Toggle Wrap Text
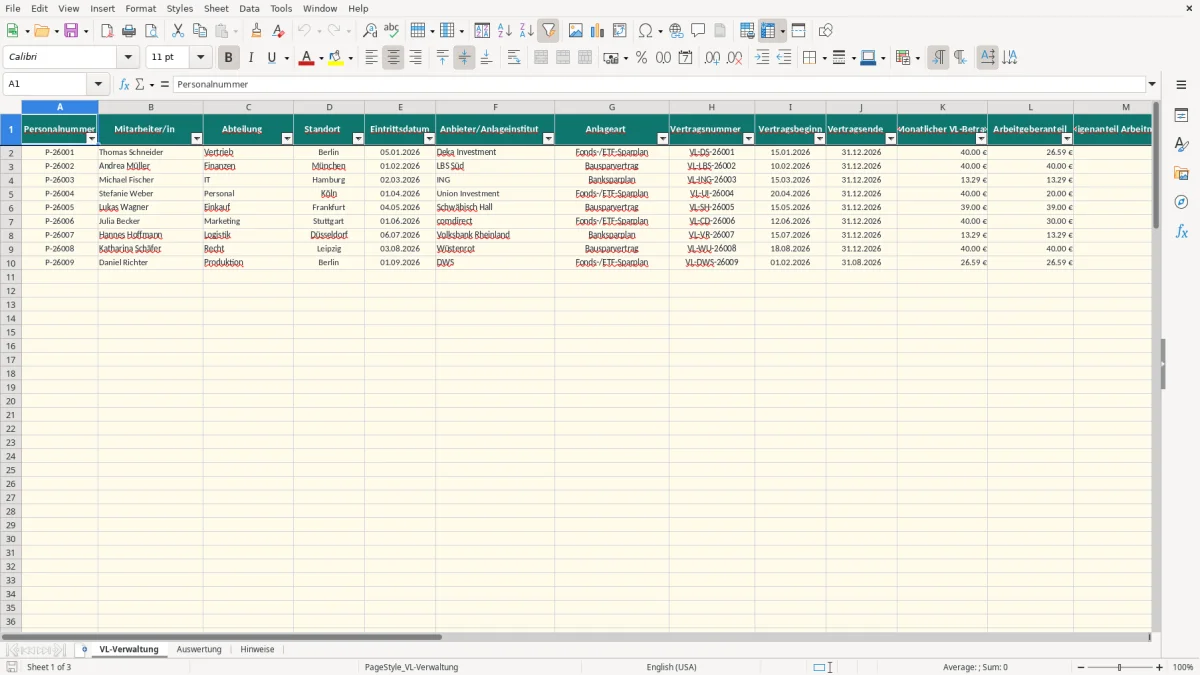 514,58
